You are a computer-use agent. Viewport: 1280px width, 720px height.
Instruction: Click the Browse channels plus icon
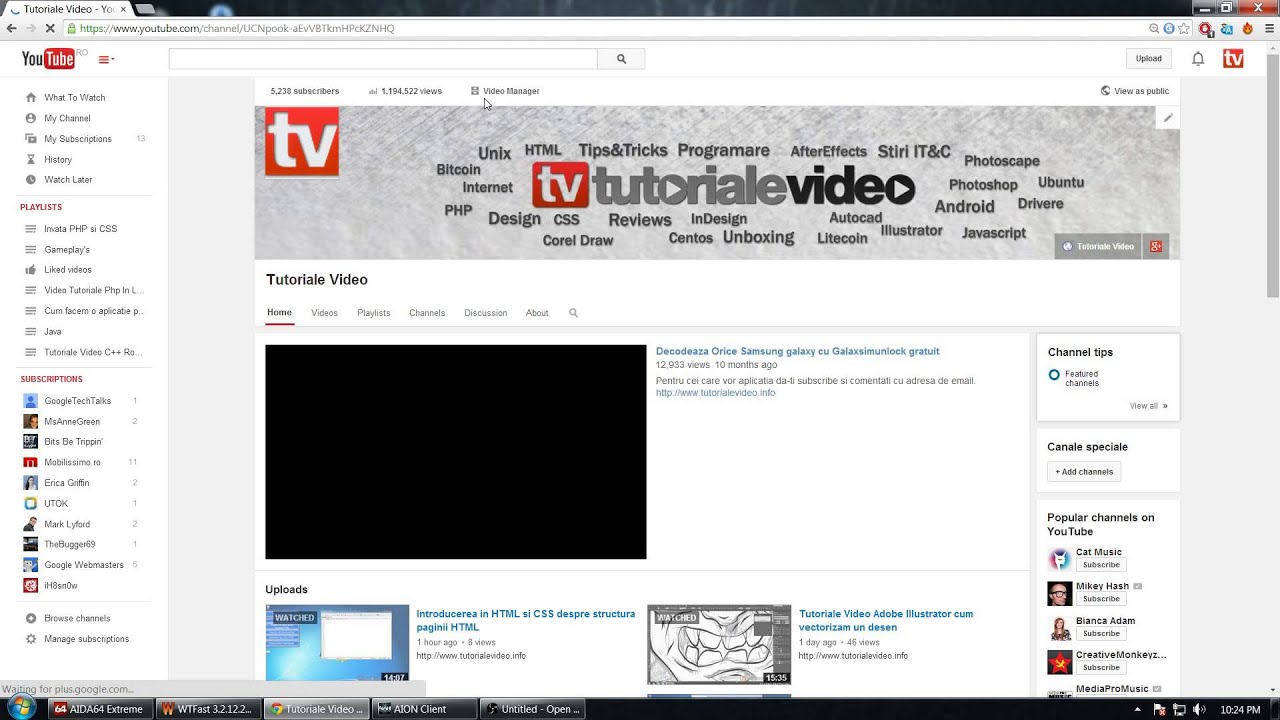tap(31, 618)
